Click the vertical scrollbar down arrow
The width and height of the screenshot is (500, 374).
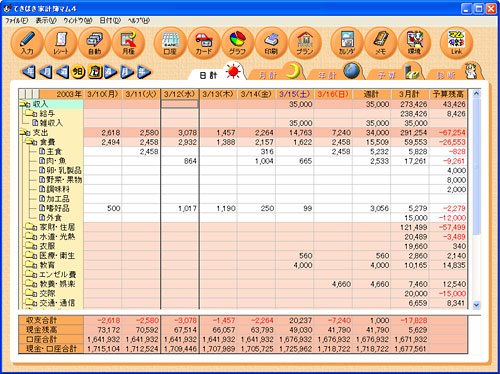[476, 305]
